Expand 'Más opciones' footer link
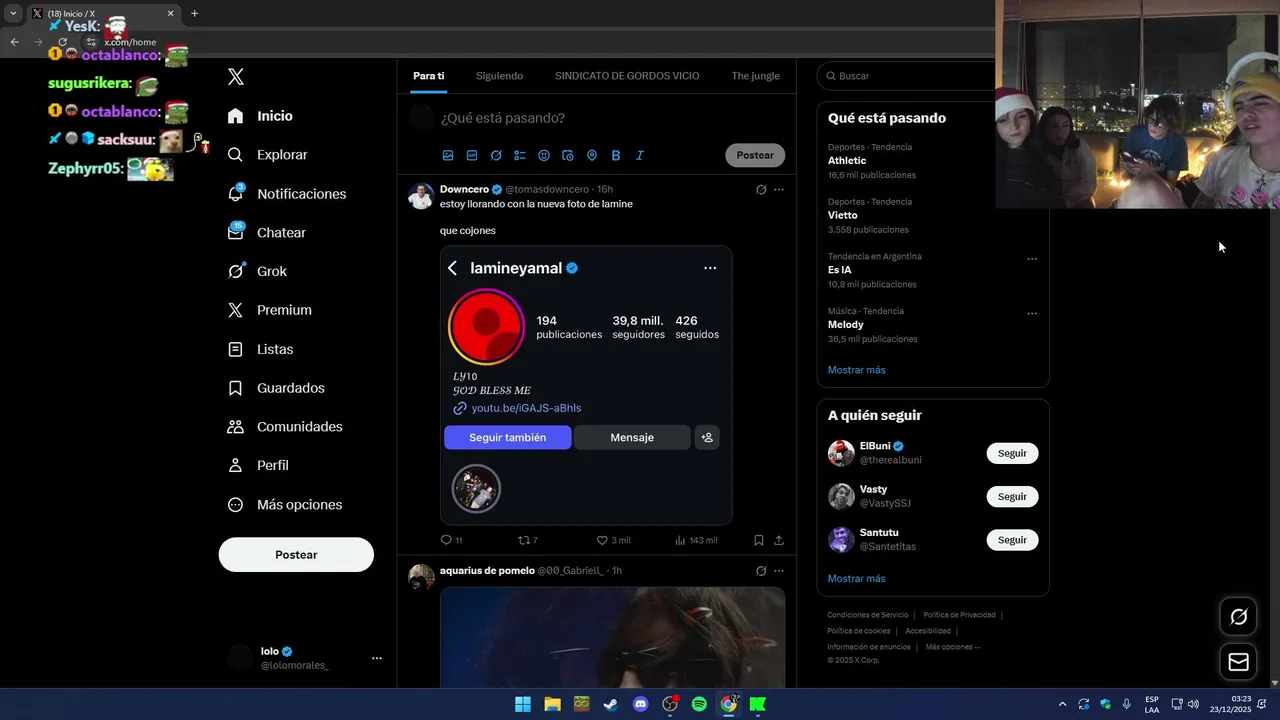 953,647
